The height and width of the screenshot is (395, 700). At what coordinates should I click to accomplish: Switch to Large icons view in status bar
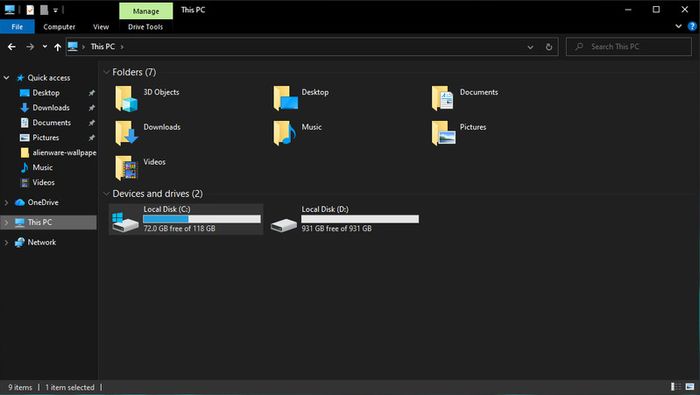tap(690, 387)
